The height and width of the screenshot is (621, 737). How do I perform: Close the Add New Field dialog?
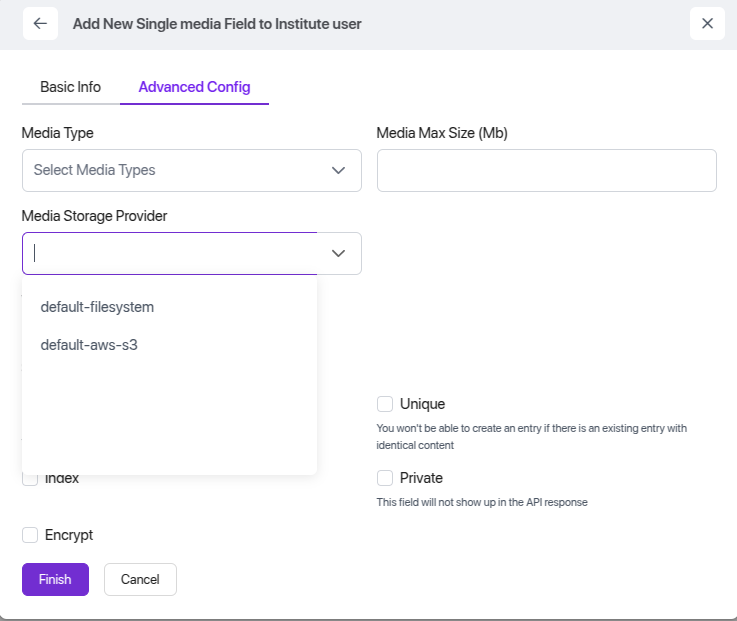click(706, 24)
